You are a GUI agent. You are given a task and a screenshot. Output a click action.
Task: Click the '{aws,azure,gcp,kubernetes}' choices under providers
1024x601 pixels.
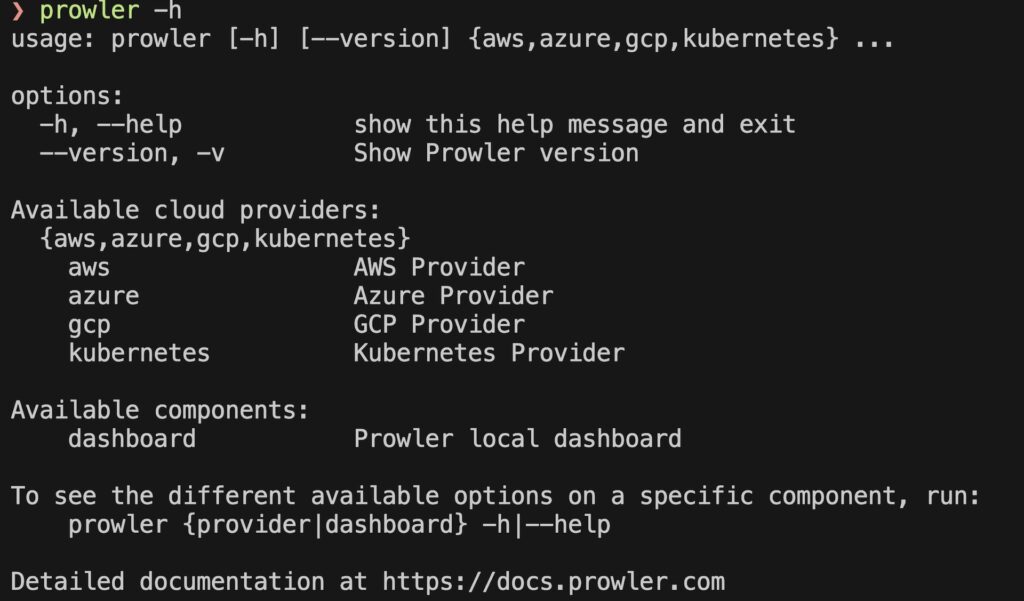pos(225,239)
